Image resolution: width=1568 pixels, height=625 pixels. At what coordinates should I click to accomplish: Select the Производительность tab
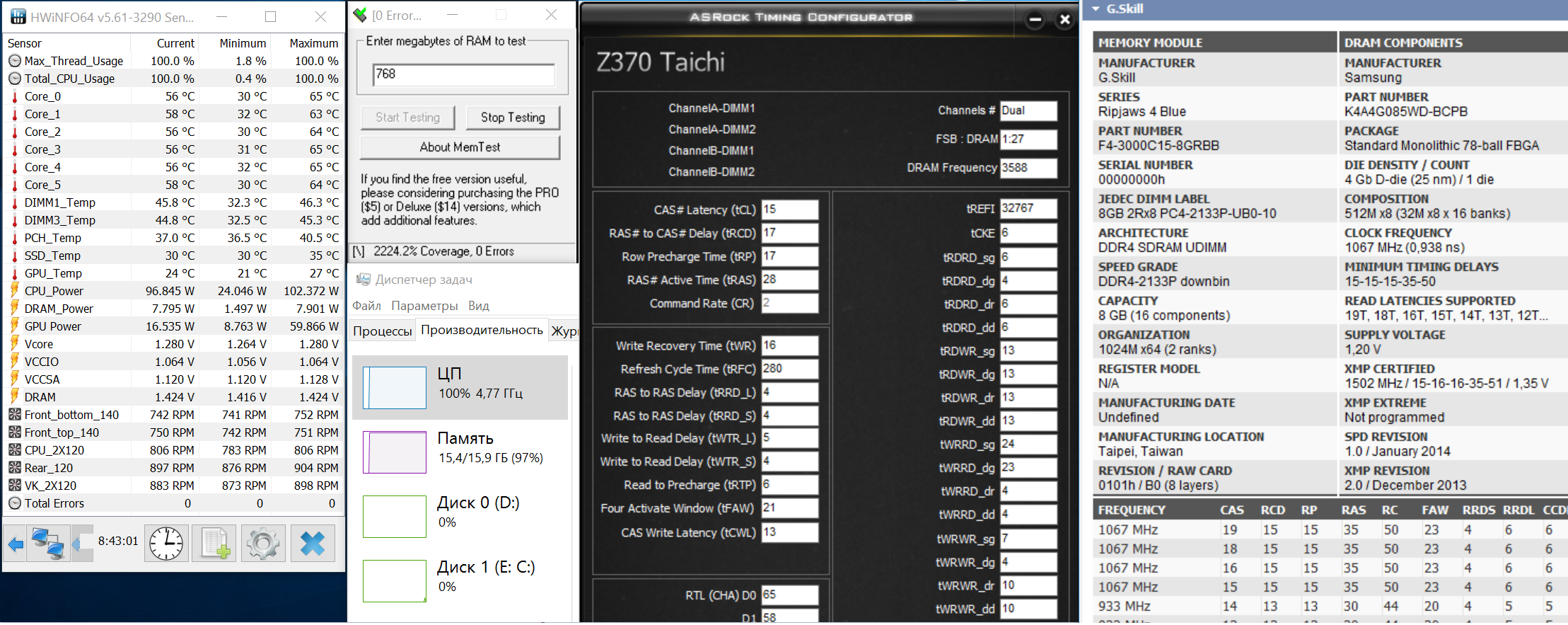(x=482, y=331)
